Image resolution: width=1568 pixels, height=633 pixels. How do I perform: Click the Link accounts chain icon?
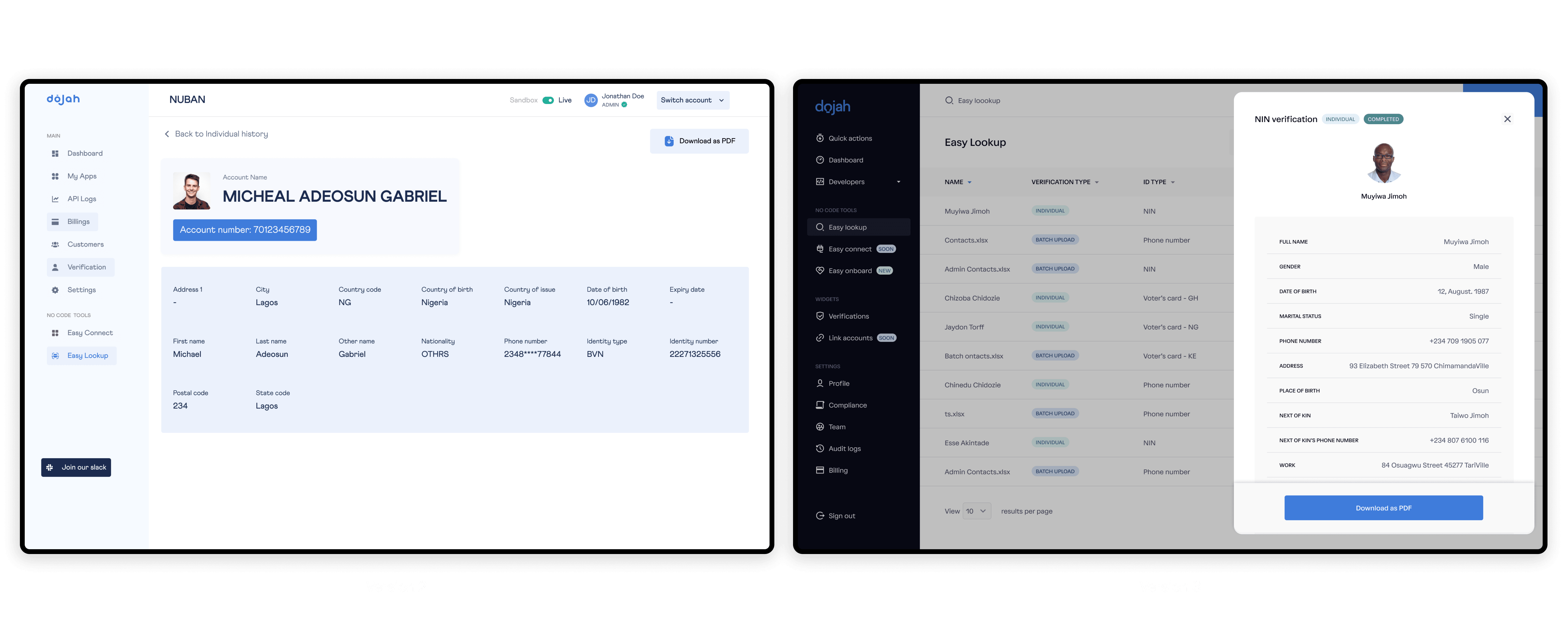pos(820,338)
